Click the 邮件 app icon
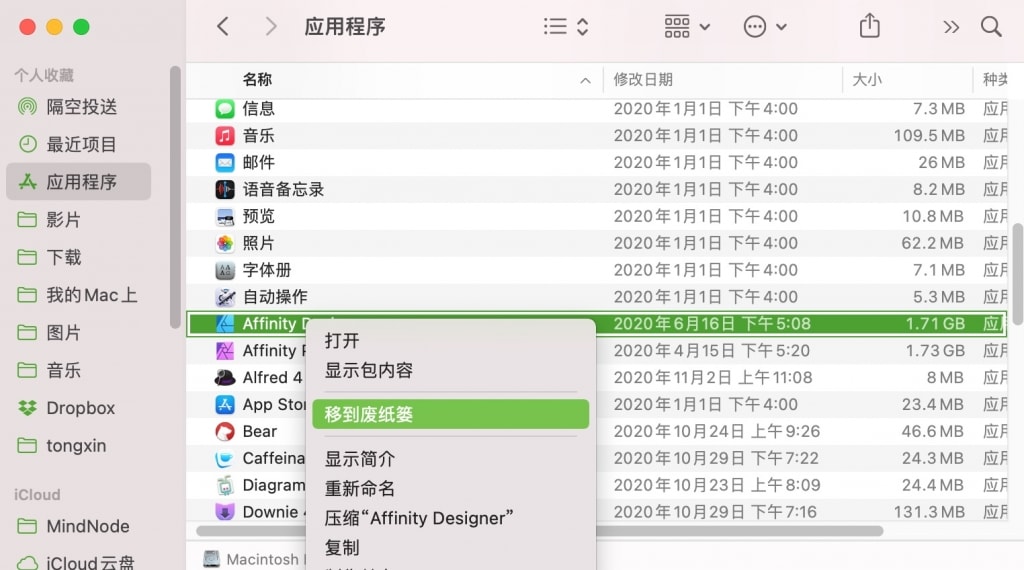The width and height of the screenshot is (1024, 570). [225, 162]
